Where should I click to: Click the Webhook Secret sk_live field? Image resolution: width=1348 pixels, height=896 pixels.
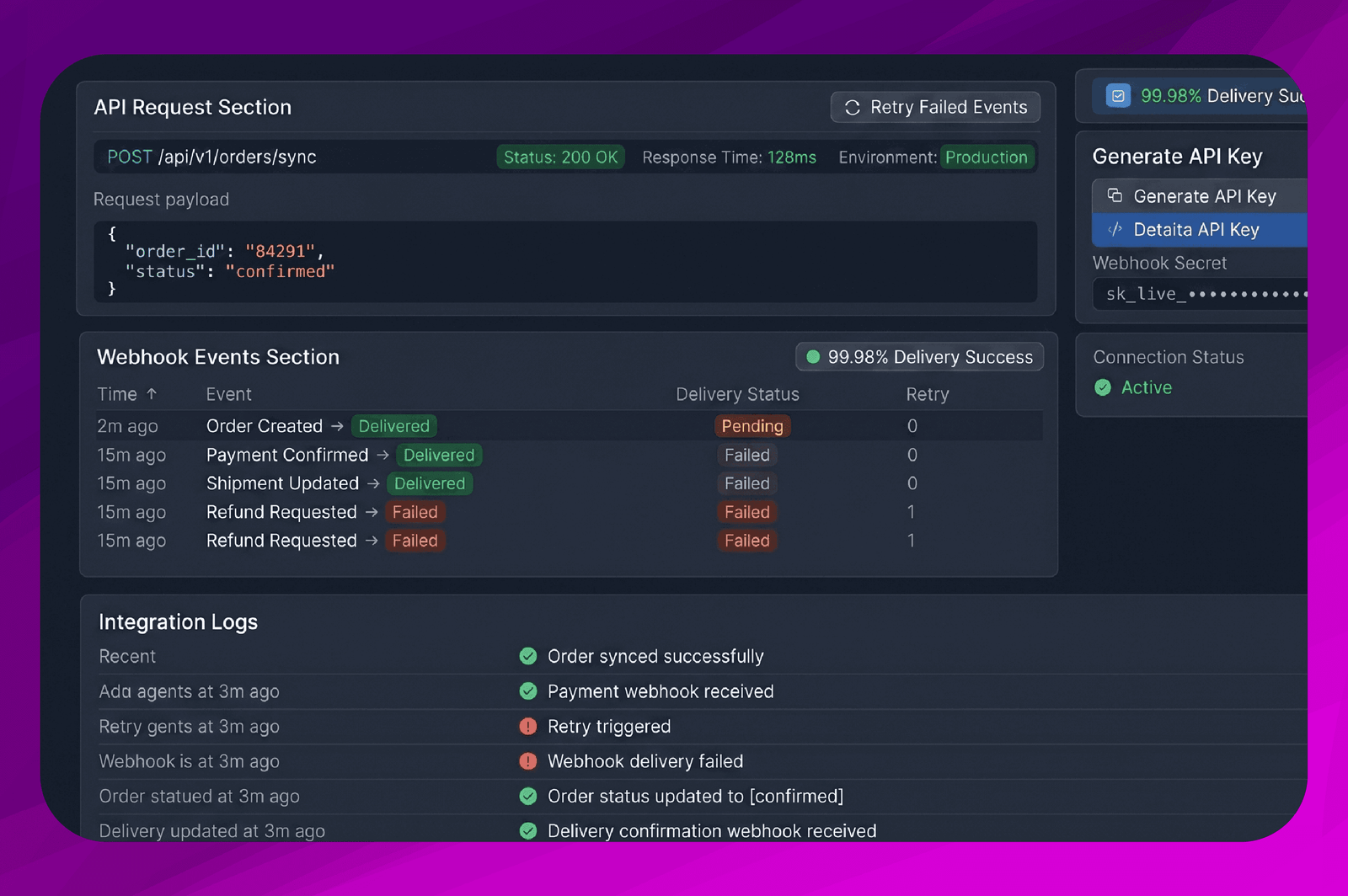1201,294
